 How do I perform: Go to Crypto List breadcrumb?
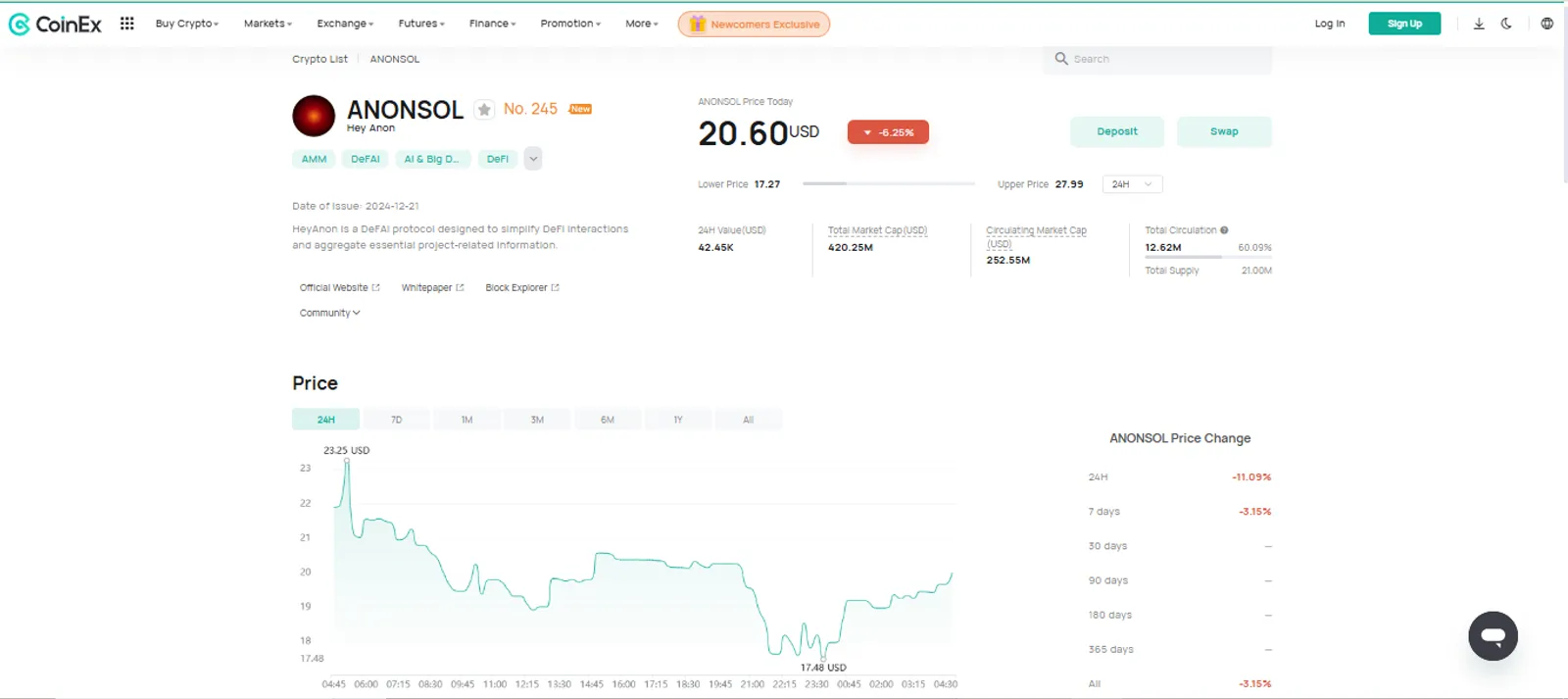coord(319,59)
